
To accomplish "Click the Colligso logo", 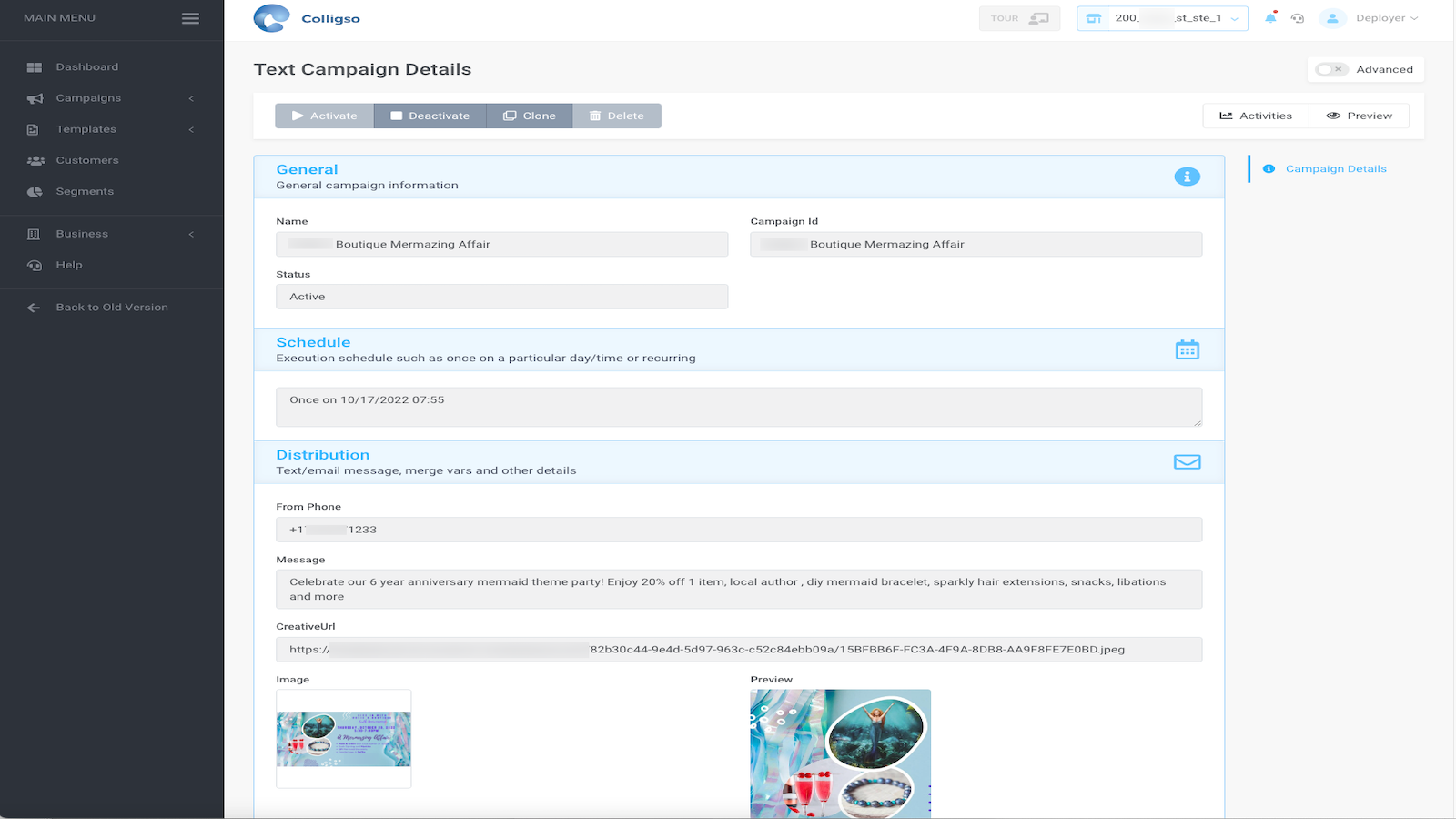I will point(307,18).
